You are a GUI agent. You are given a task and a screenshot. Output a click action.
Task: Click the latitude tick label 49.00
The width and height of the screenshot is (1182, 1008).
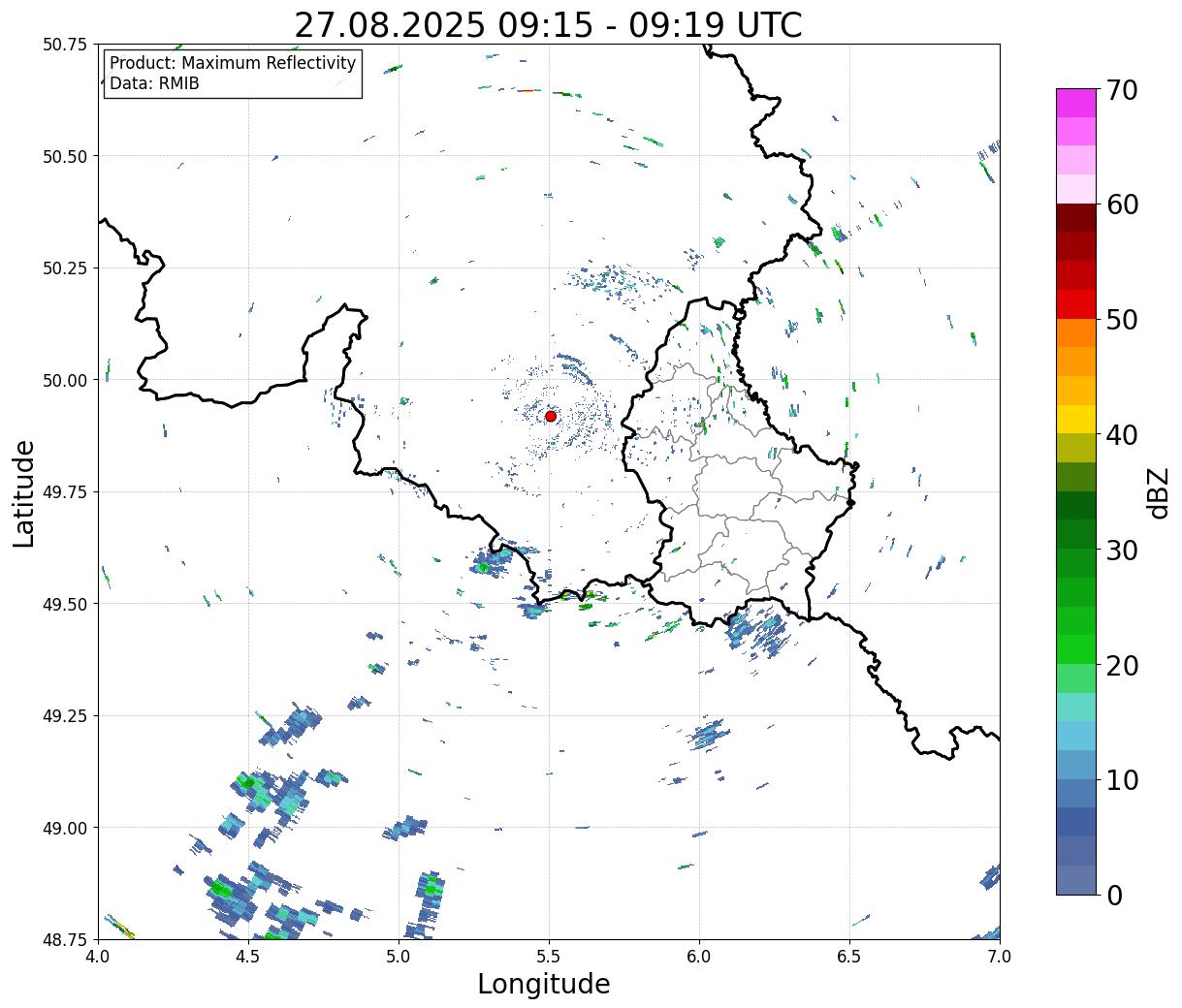65,828
